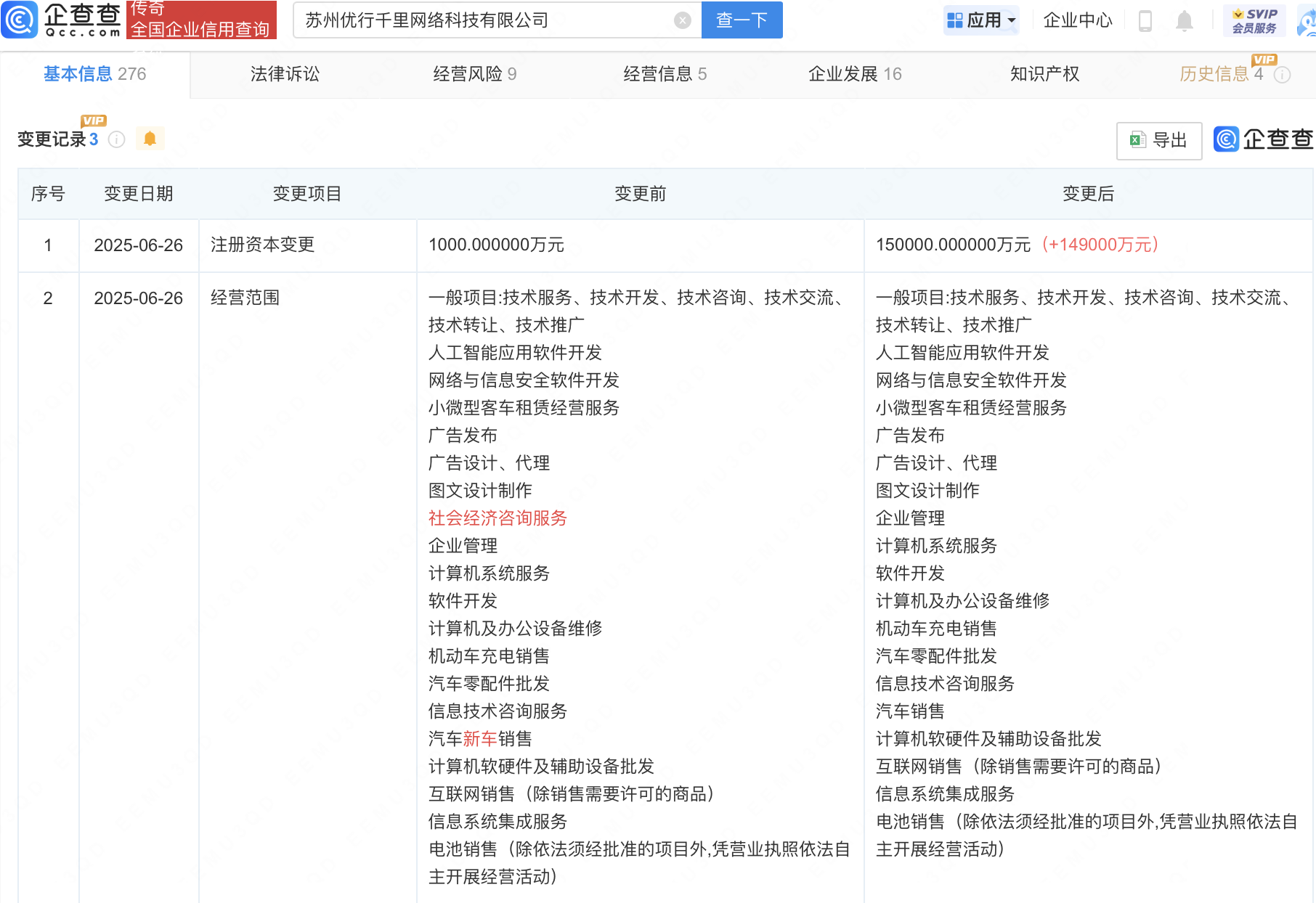Click the 变更日期 column header

point(139,194)
